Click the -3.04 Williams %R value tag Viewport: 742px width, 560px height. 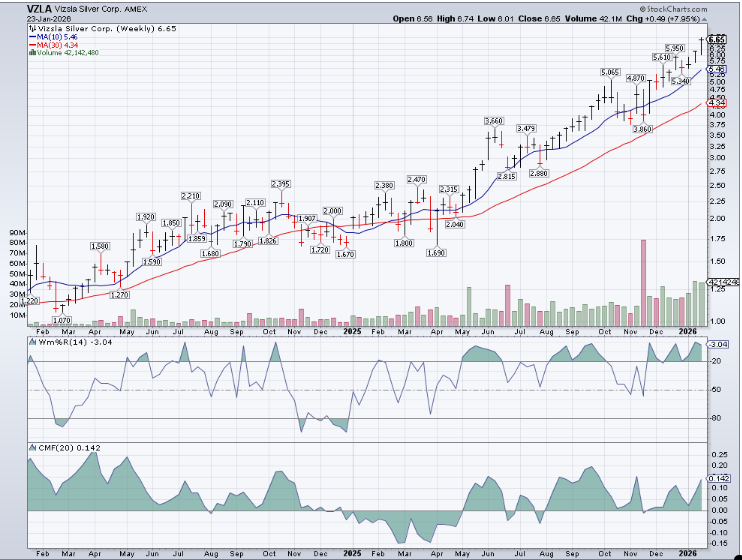[x=716, y=344]
